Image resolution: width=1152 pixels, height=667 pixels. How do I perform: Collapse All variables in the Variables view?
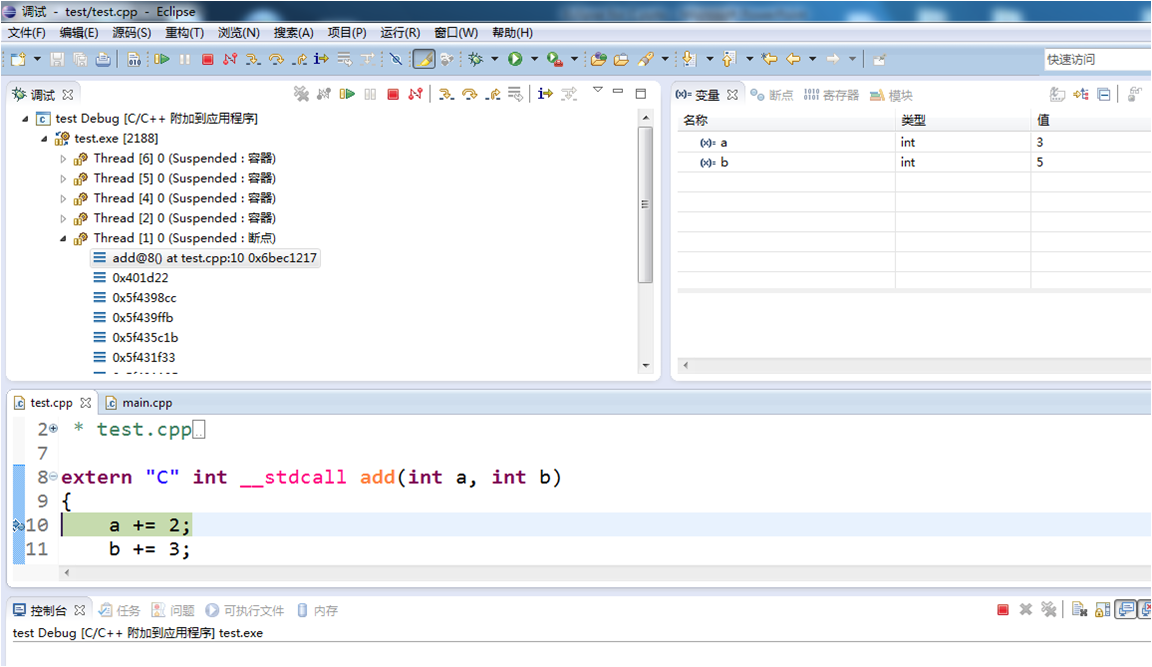1103,93
